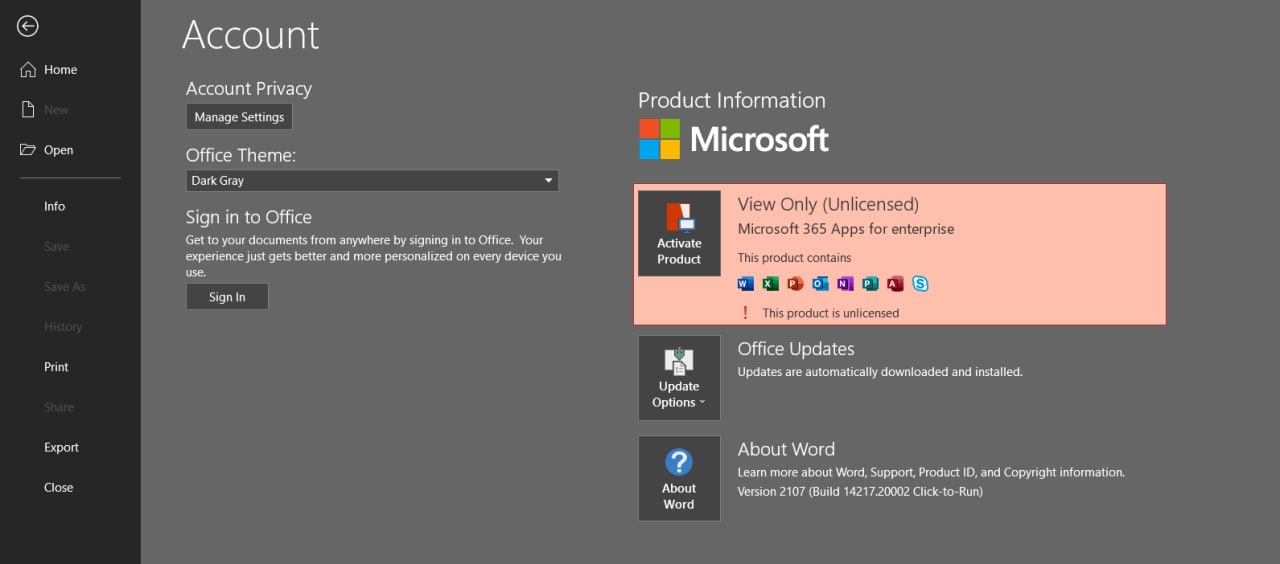
Task: Click the Outlook app icon
Action: [820, 284]
